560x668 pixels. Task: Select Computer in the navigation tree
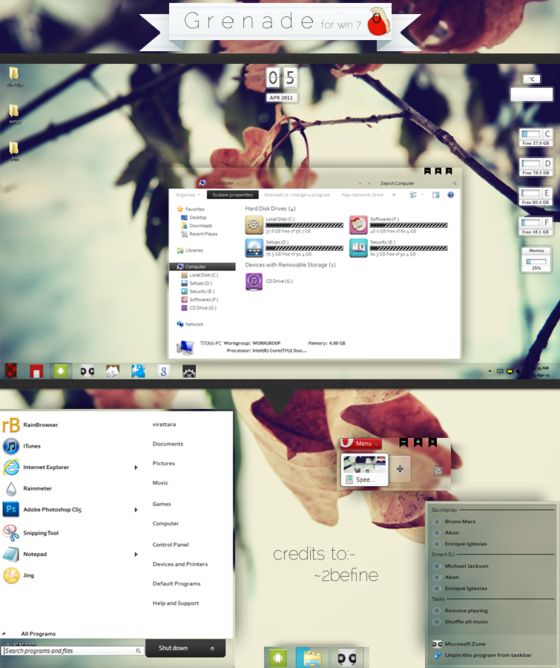pyautogui.click(x=202, y=267)
